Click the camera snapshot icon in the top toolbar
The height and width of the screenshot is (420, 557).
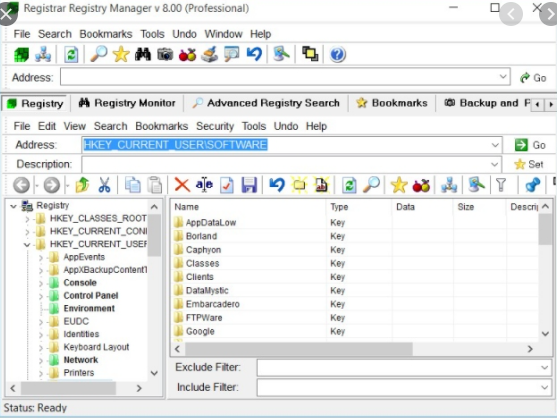(165, 55)
